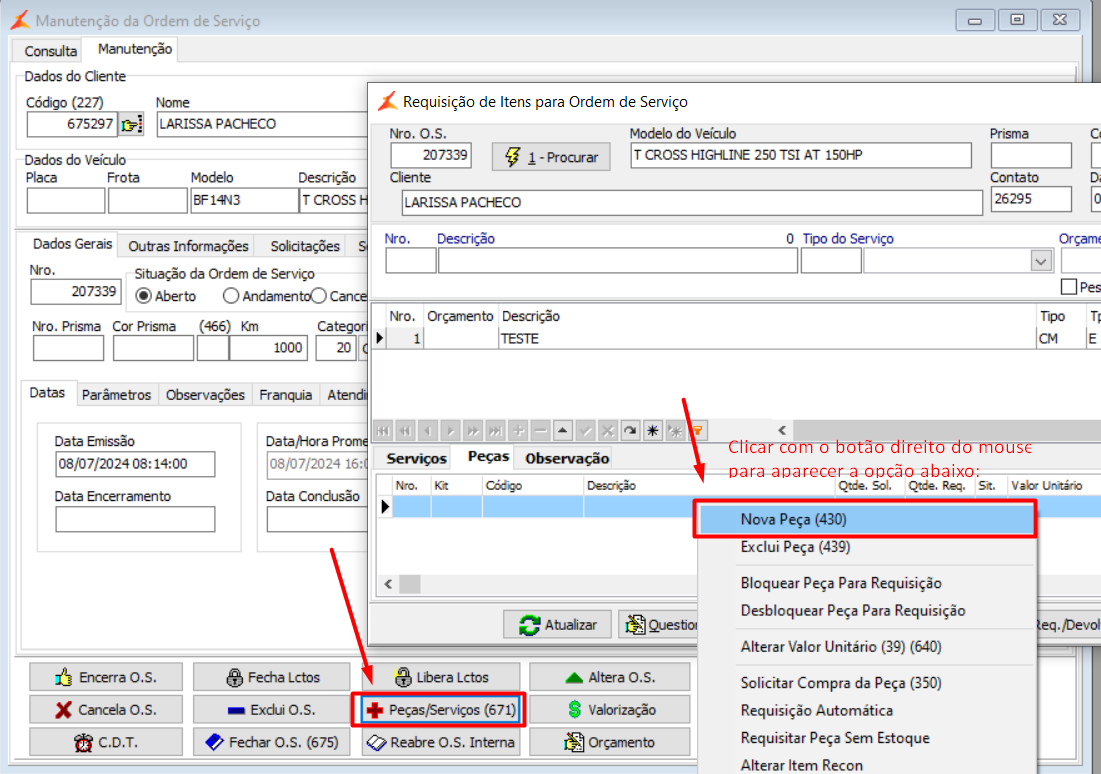Click the last-record navigator icon

496,431
